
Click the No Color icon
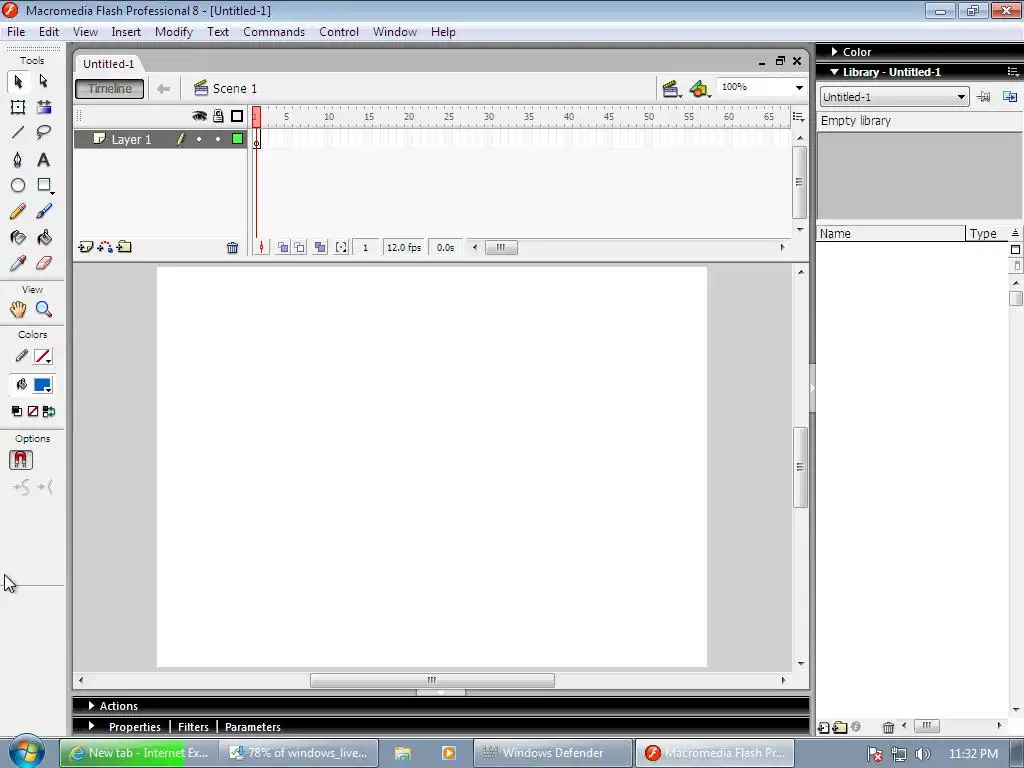click(33, 411)
